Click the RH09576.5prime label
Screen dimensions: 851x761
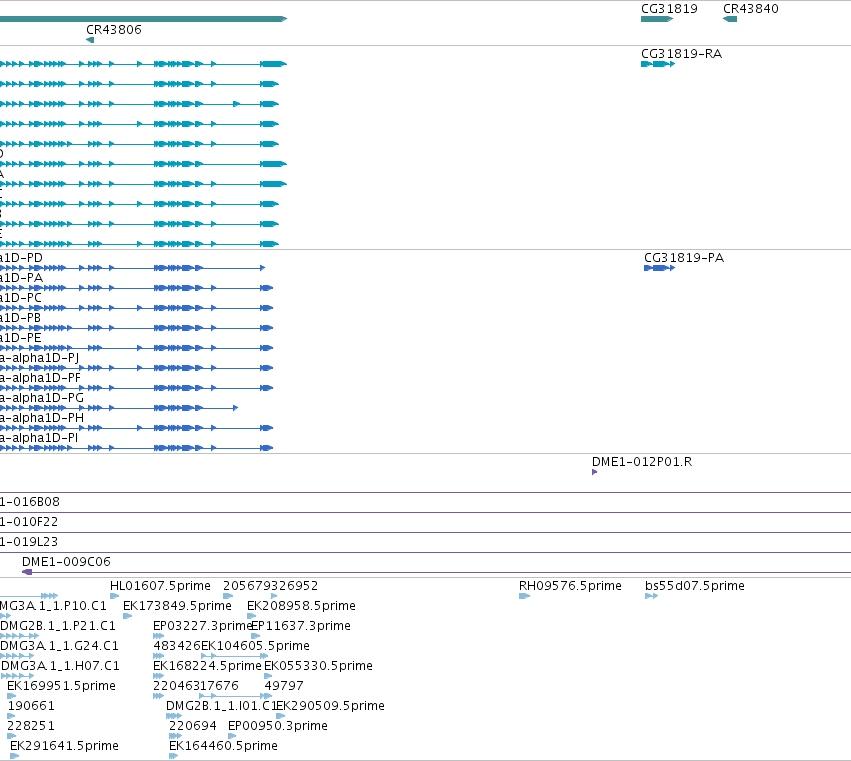pyautogui.click(x=570, y=586)
